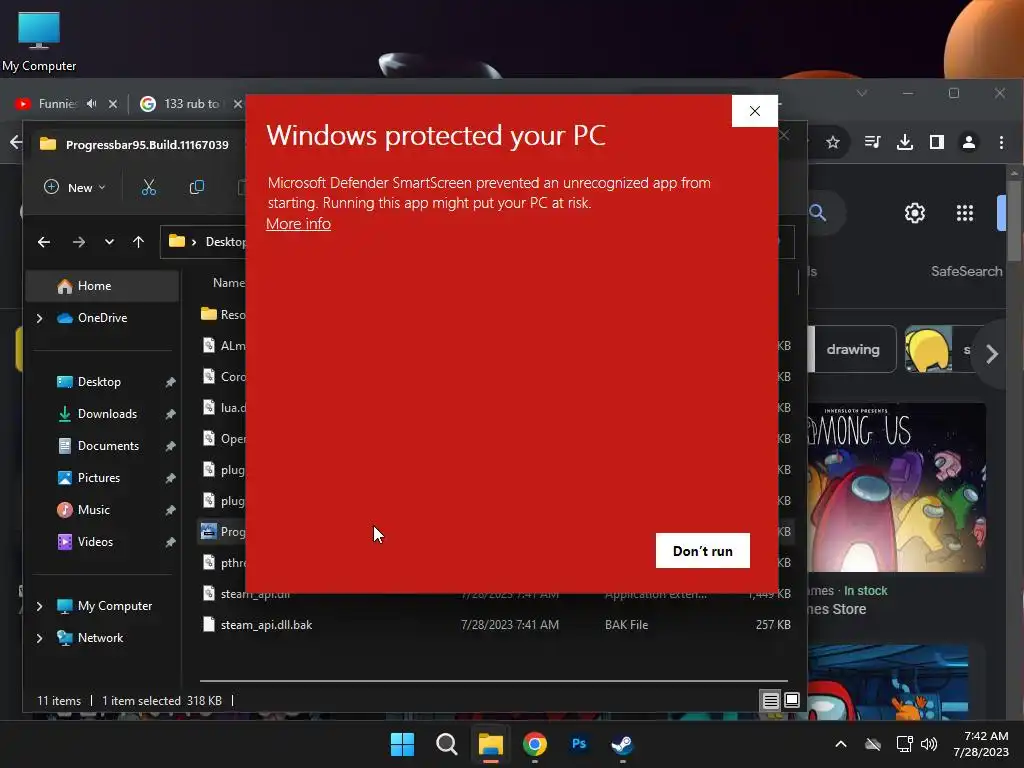Open Photoshop from the taskbar

click(x=579, y=744)
